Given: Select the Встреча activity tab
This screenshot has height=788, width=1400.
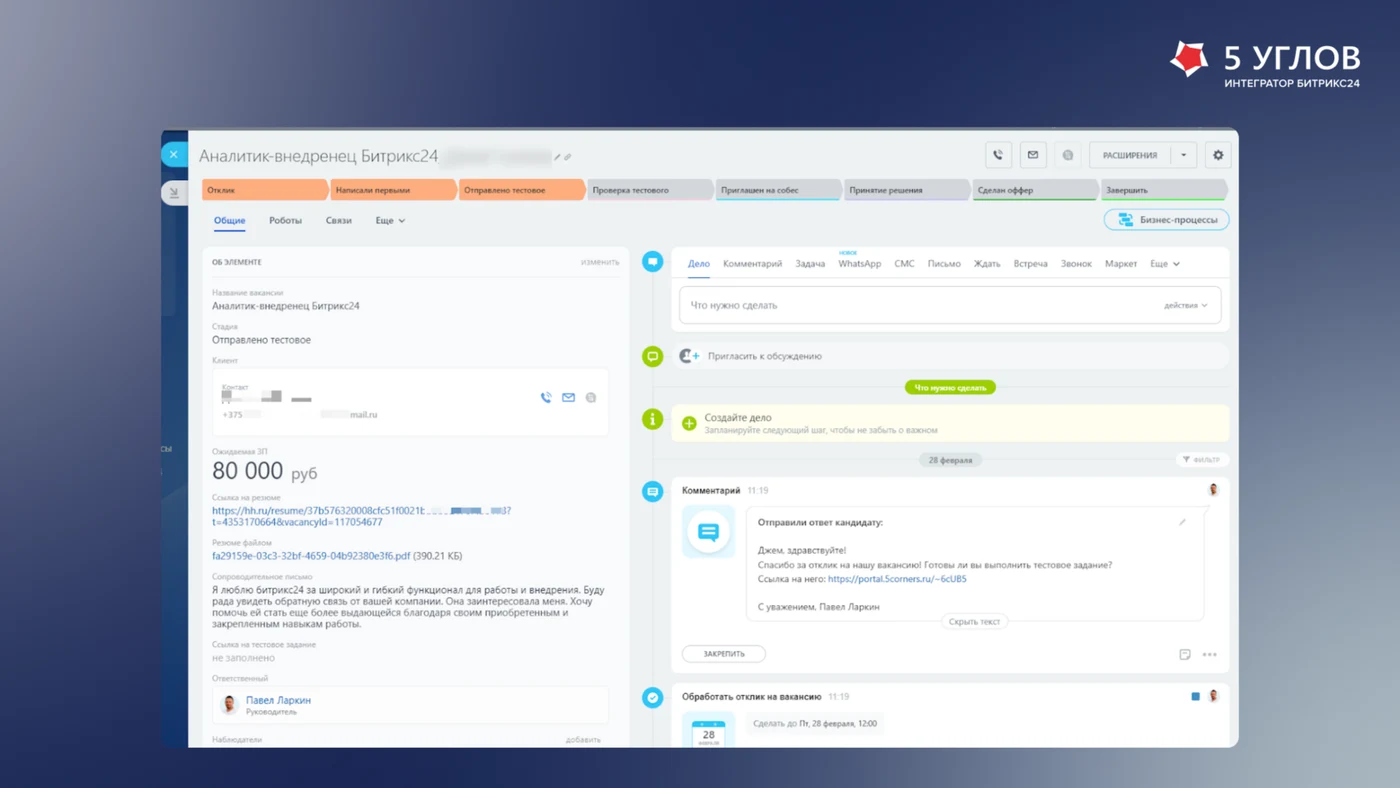Looking at the screenshot, I should (1031, 264).
